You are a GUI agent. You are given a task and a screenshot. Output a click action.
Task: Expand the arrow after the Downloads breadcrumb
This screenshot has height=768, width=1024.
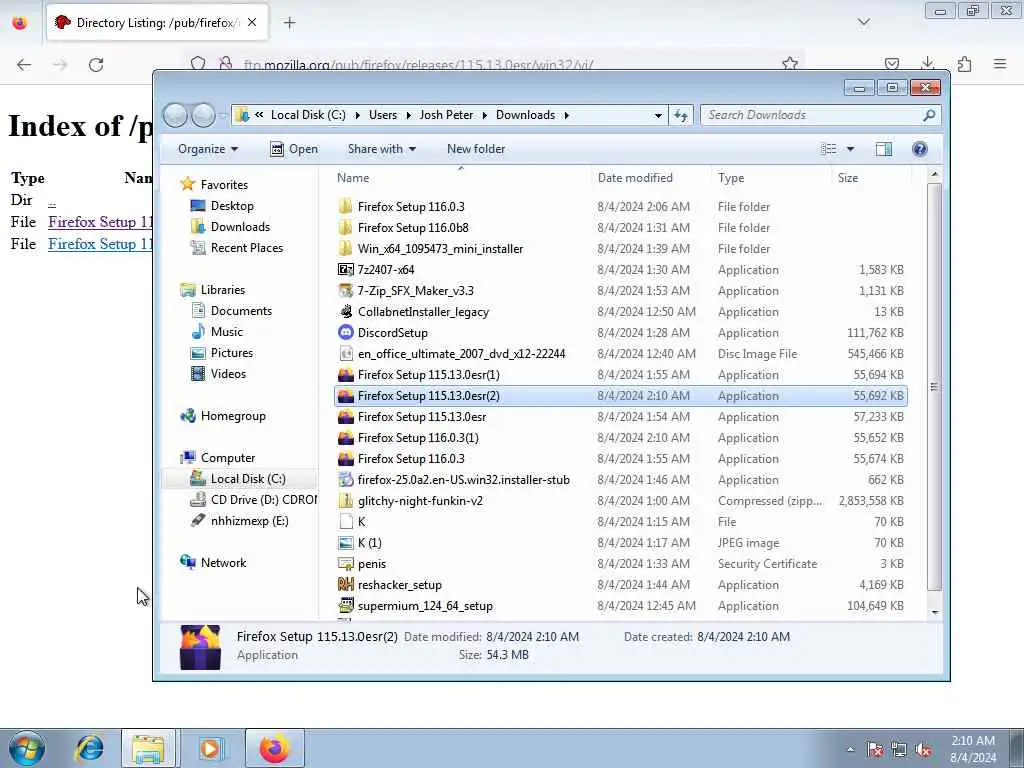566,116
